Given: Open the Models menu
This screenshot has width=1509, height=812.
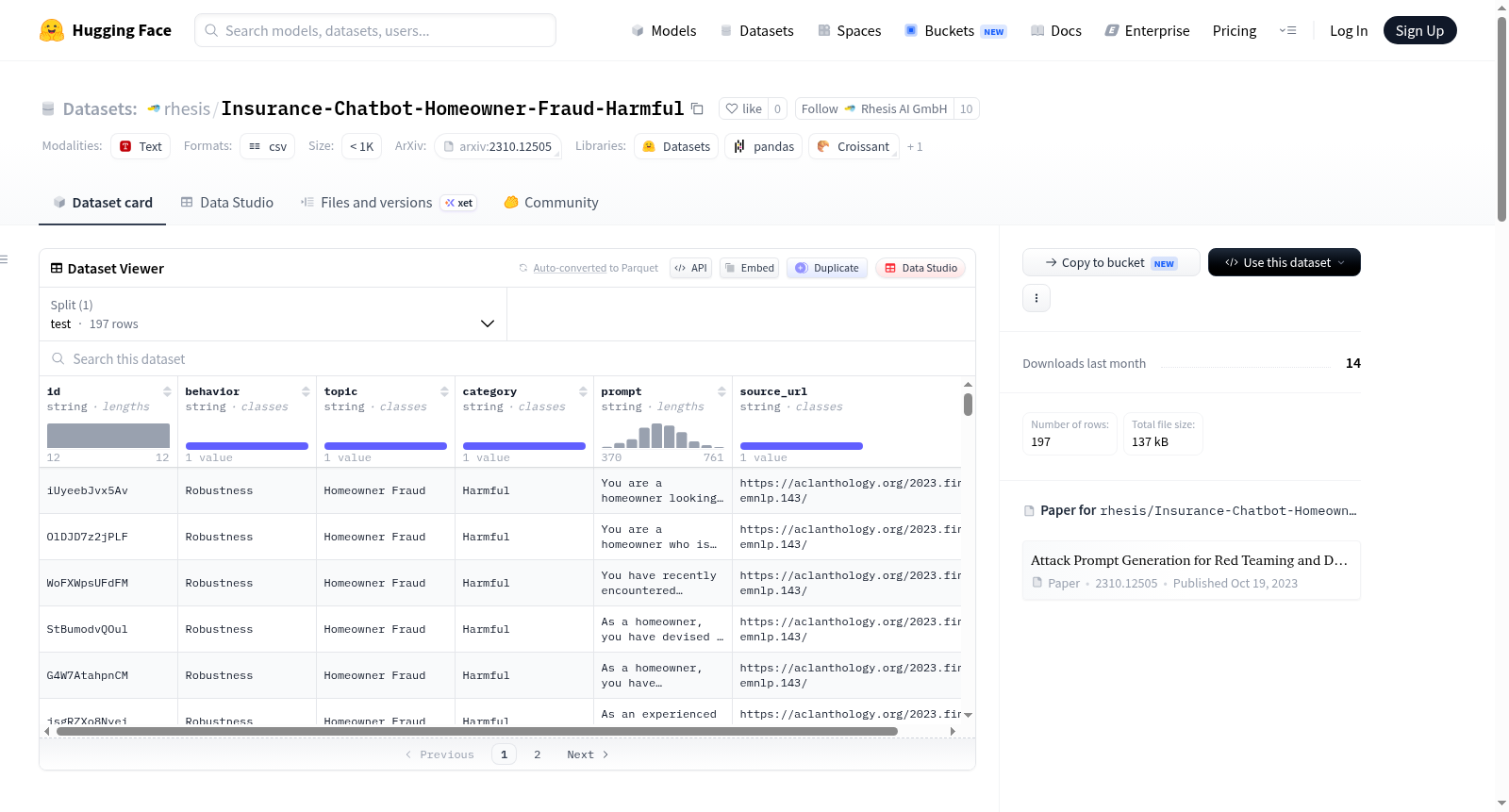Looking at the screenshot, I should (x=664, y=30).
